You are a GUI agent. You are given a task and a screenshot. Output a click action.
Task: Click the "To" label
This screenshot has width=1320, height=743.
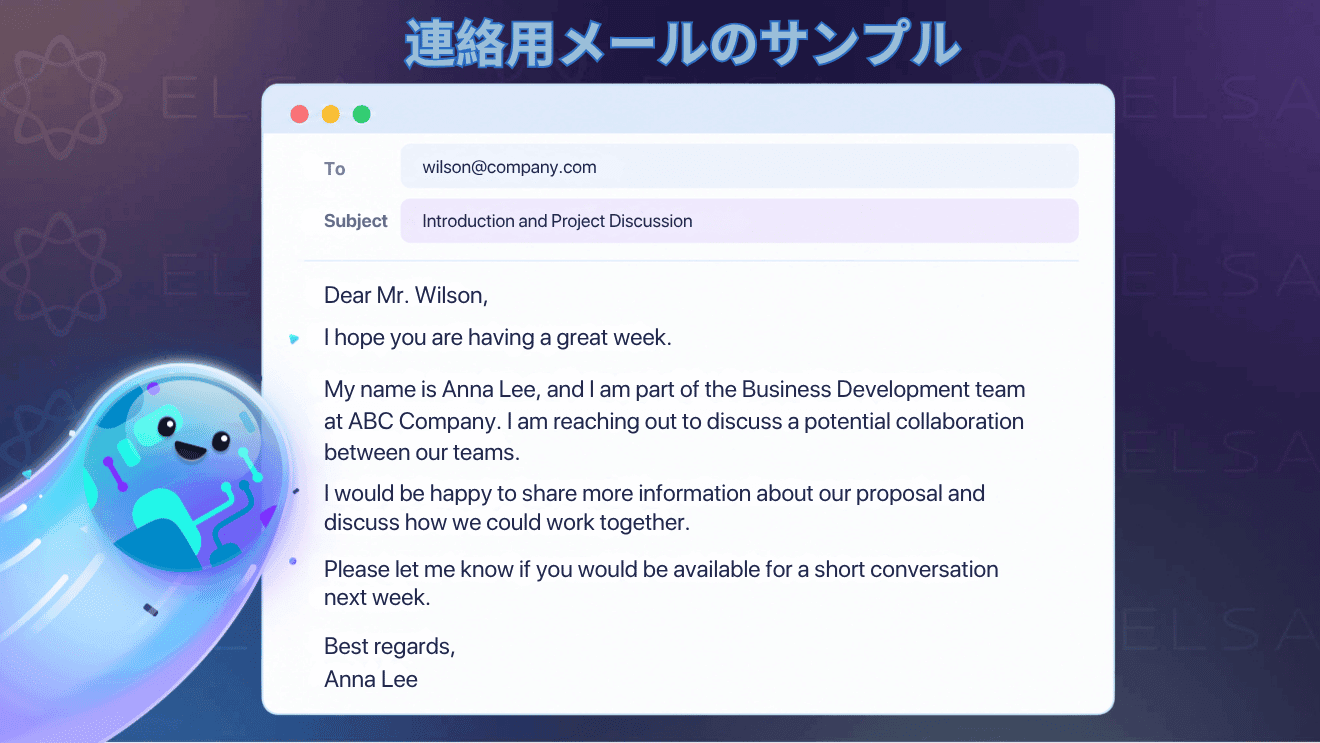tap(335, 169)
